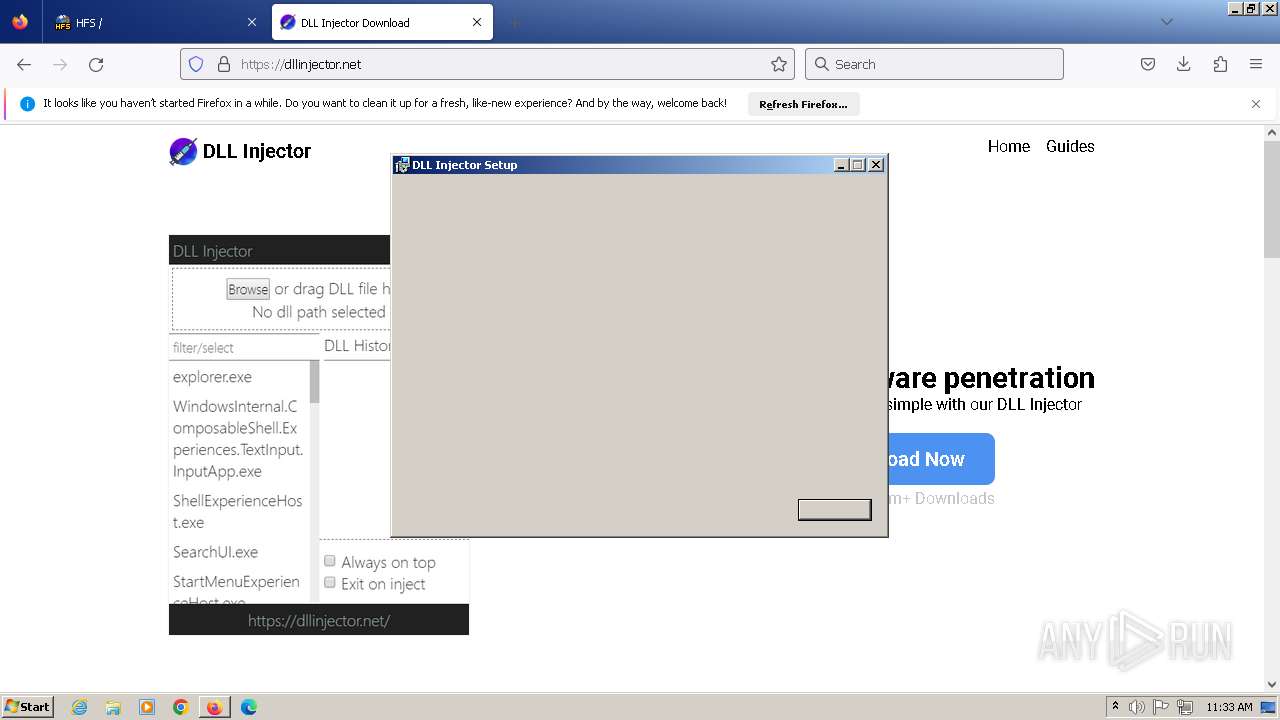Click Firefox icon in the taskbar

pyautogui.click(x=214, y=707)
